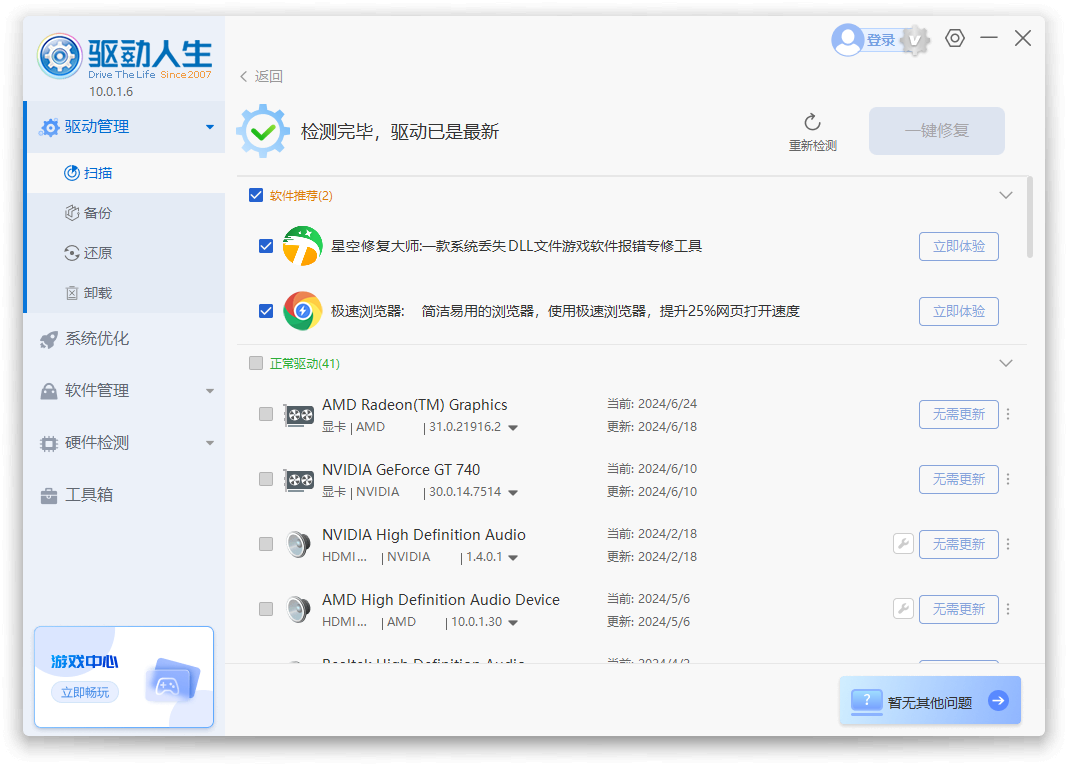Click the wrench icon for AMD High Definition Audio
Screen dimensions: 1068x766
(903, 609)
